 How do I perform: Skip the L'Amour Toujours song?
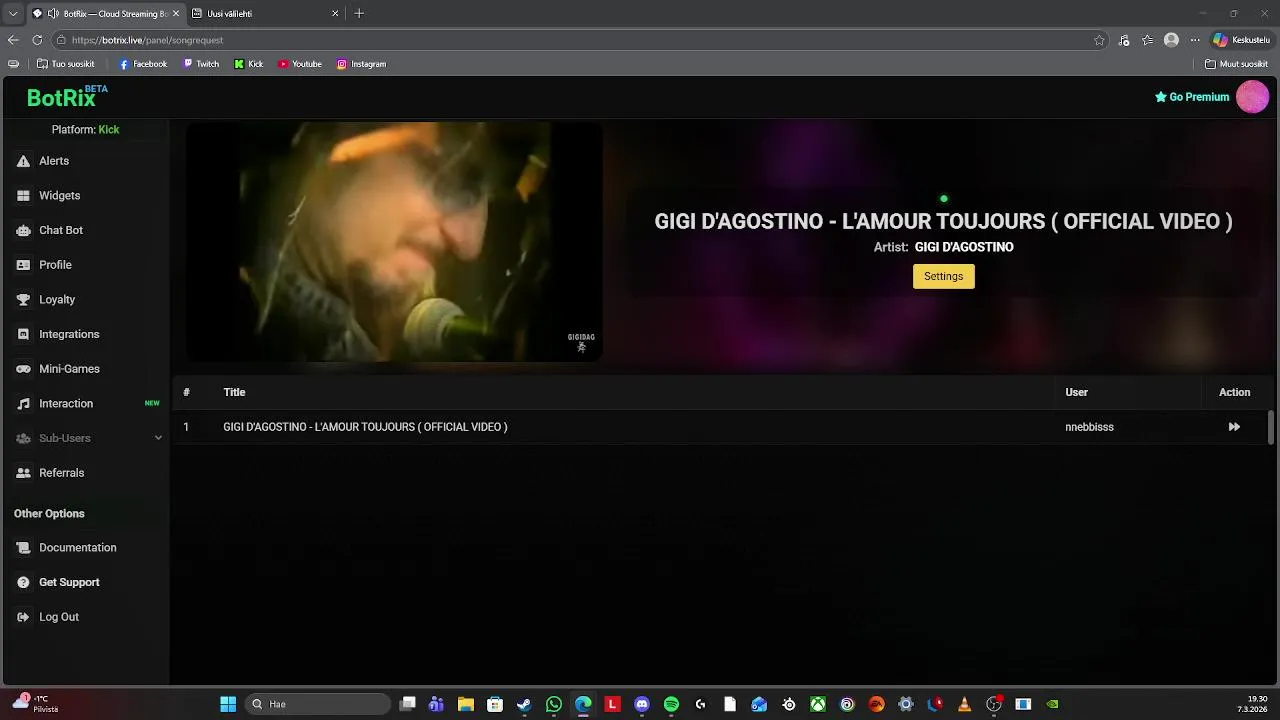(x=1234, y=427)
